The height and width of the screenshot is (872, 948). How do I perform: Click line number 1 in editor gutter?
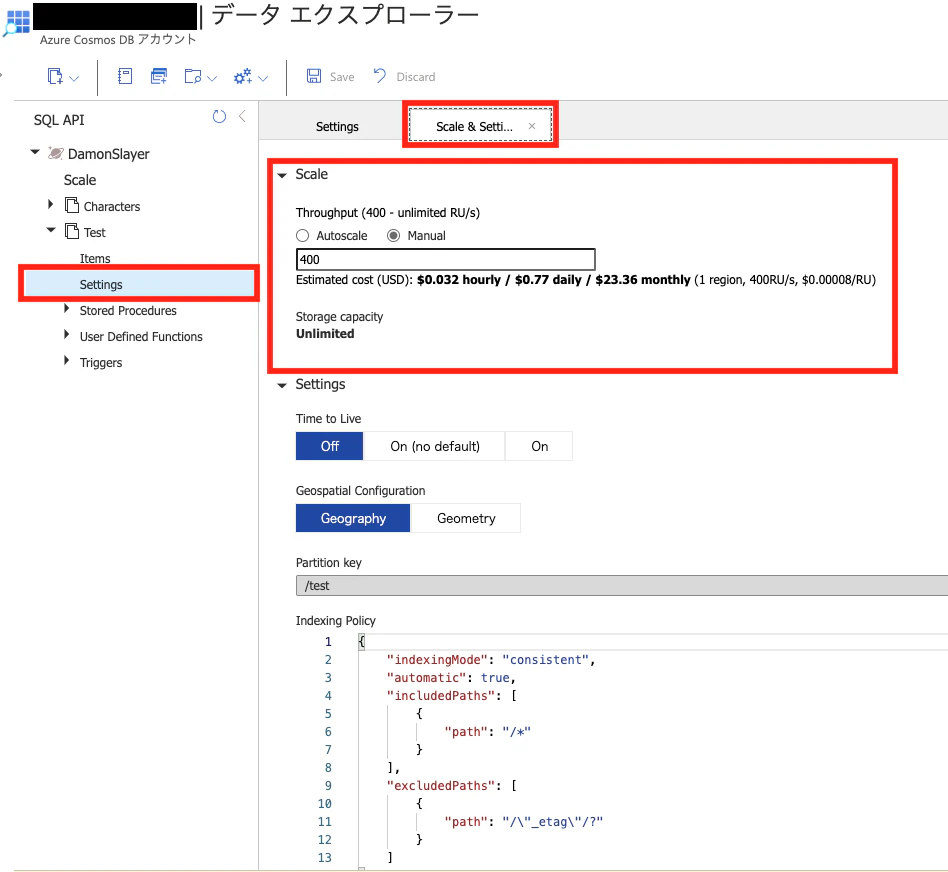click(328, 642)
